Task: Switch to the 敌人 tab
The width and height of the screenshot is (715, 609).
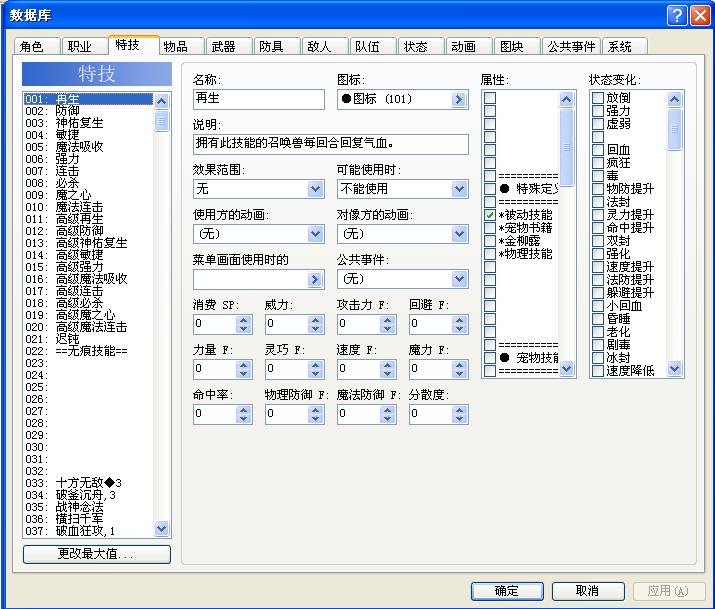Action: click(325, 46)
